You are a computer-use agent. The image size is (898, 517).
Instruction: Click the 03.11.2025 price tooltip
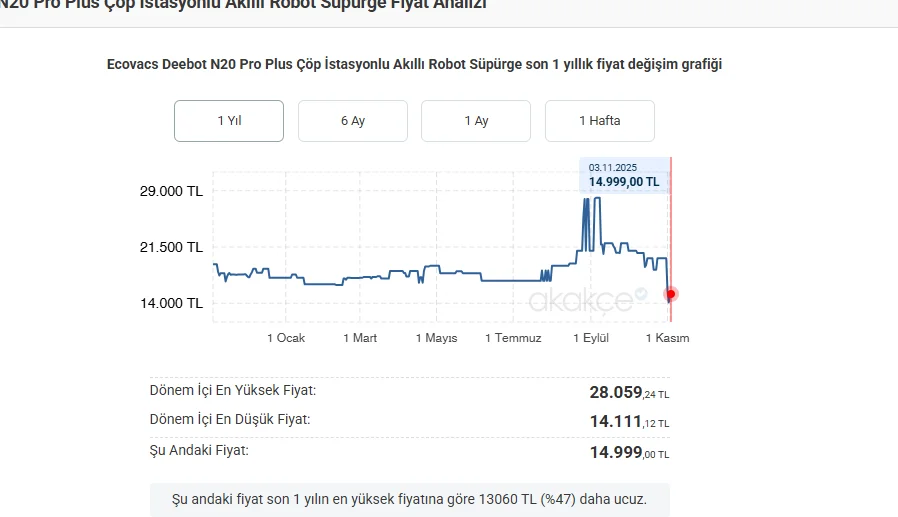click(623, 175)
